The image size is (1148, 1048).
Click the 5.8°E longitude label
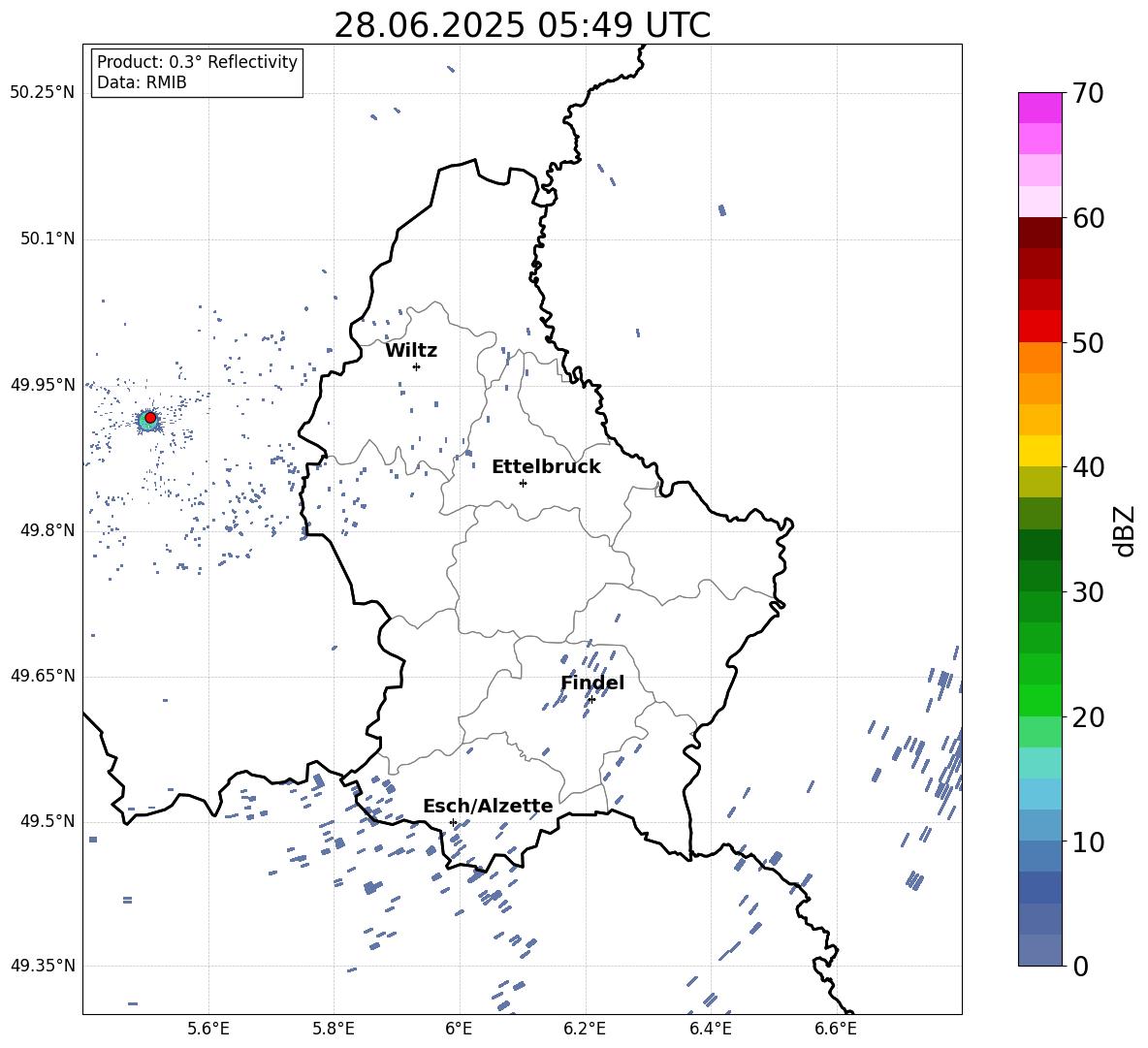(334, 1029)
